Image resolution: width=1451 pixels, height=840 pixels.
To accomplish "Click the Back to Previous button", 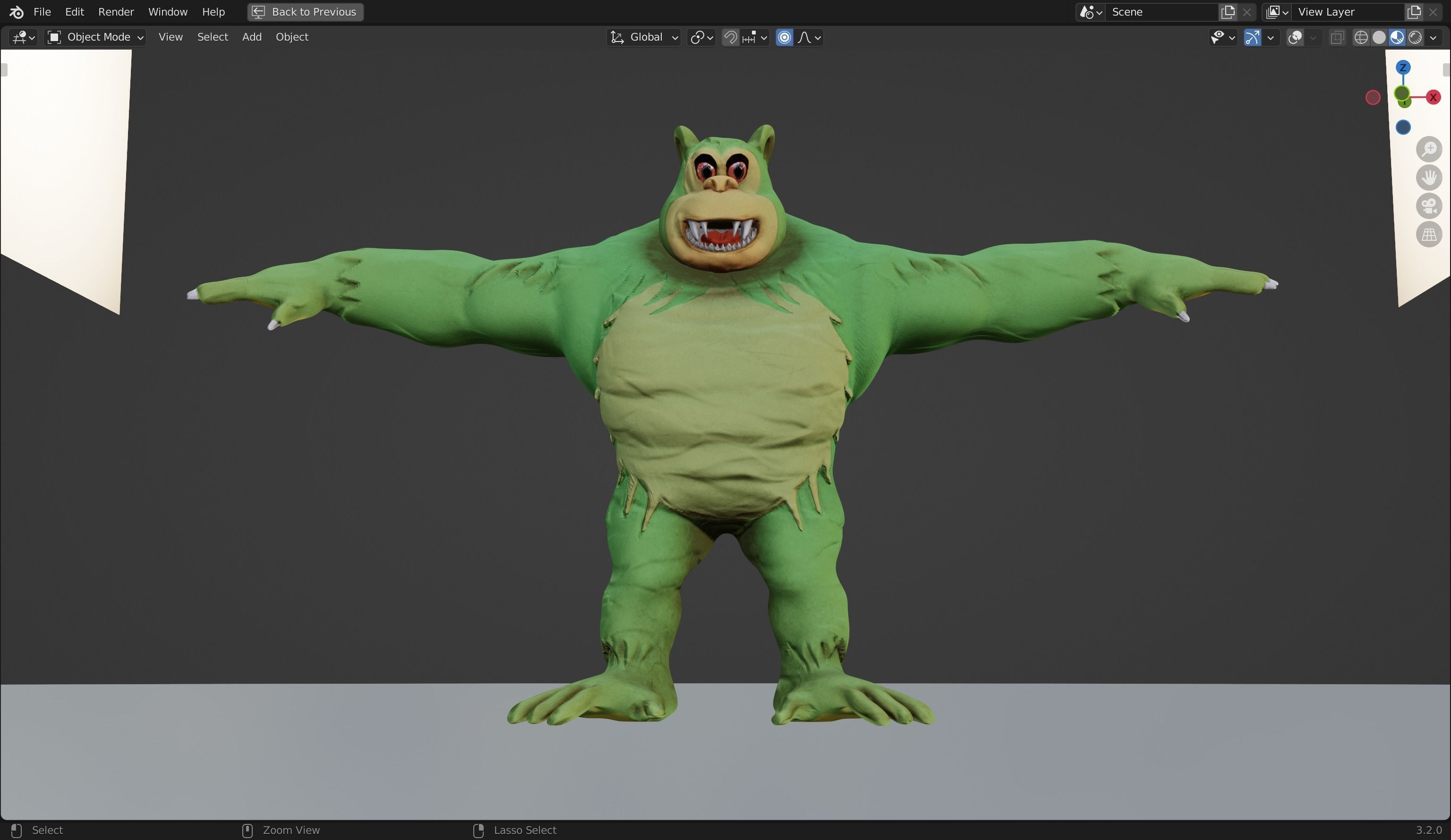I will coord(305,11).
